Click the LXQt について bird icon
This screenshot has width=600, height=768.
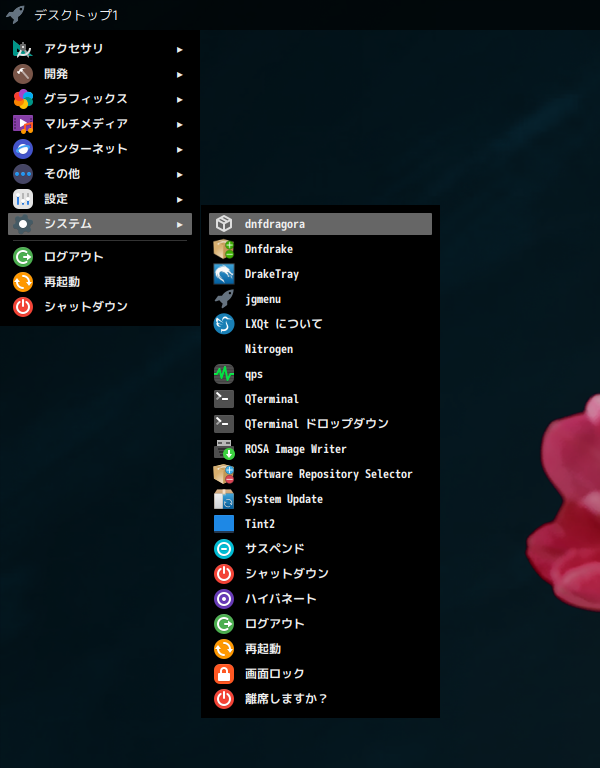pos(224,324)
